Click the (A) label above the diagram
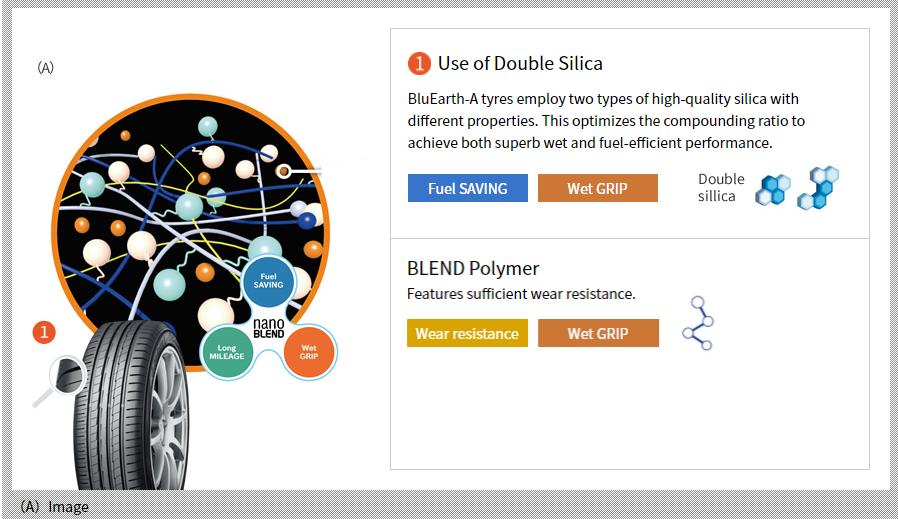The width and height of the screenshot is (898, 519). coord(46,68)
